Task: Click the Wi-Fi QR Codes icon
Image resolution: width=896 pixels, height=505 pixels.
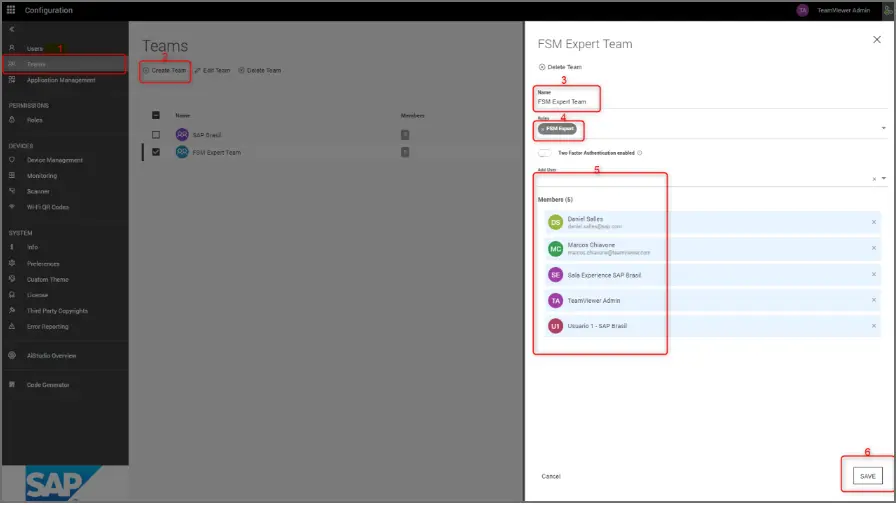Action: pyautogui.click(x=11, y=207)
